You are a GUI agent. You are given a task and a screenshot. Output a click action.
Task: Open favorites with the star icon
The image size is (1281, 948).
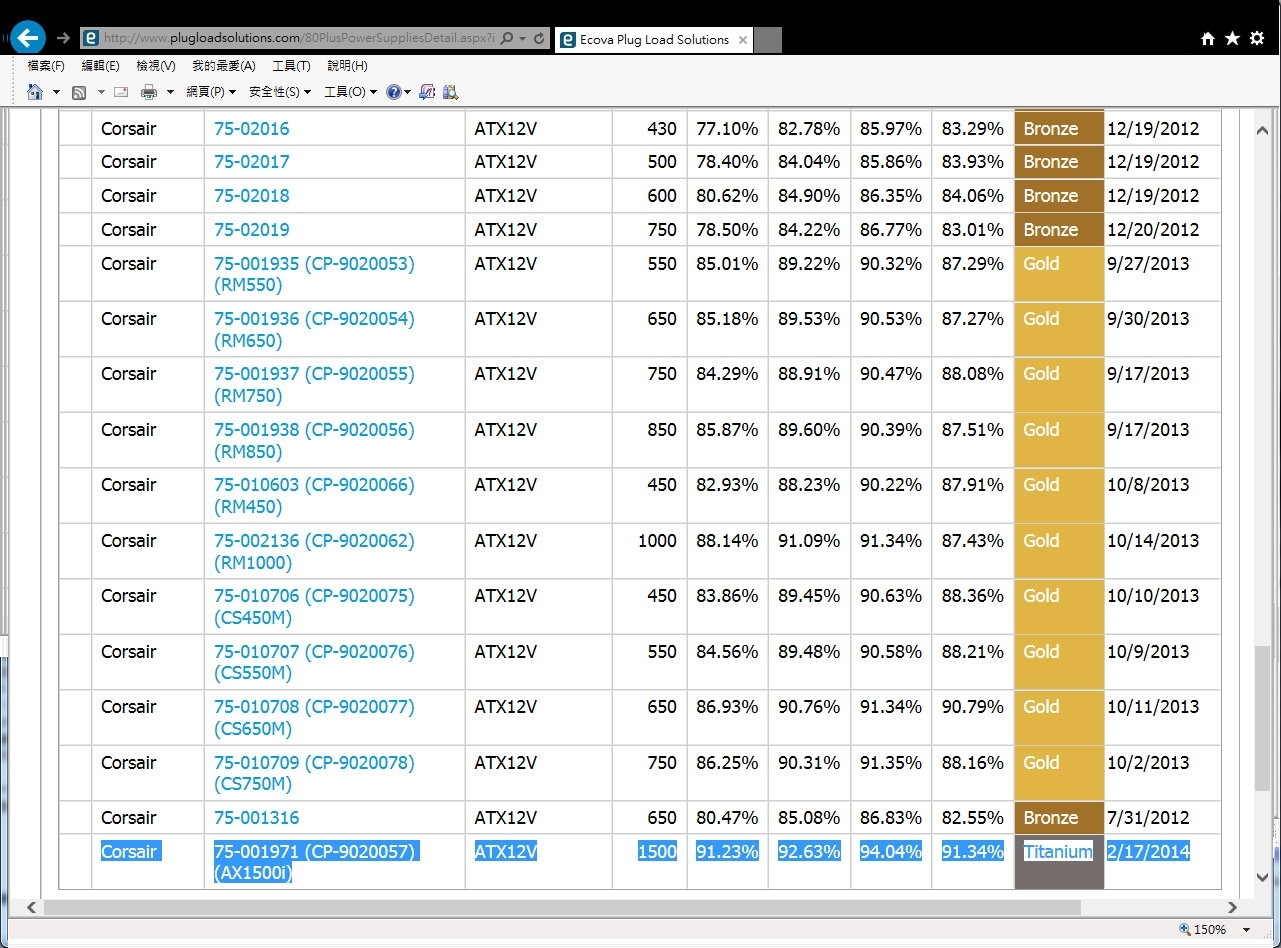pyautogui.click(x=1232, y=38)
